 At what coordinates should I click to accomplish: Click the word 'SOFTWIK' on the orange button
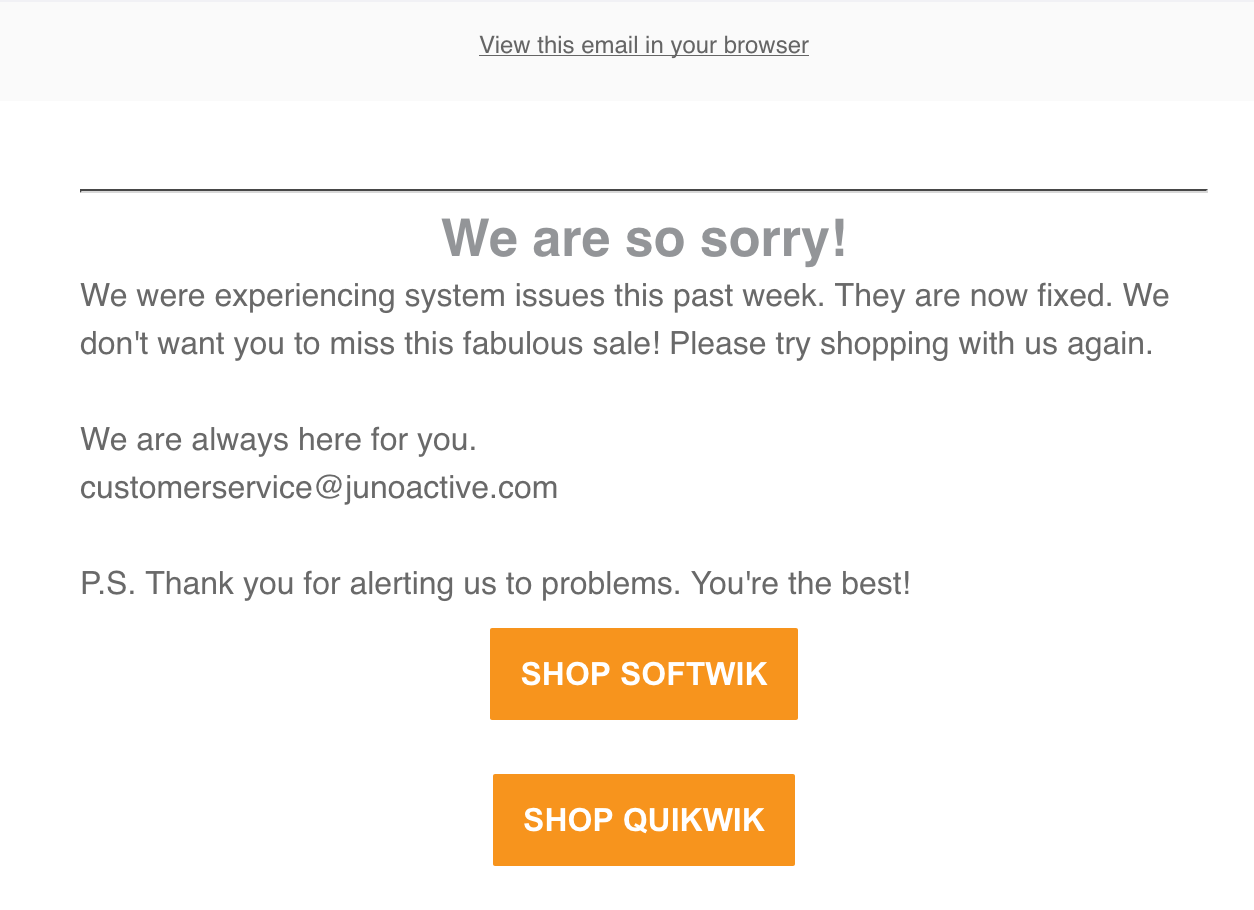(x=693, y=674)
